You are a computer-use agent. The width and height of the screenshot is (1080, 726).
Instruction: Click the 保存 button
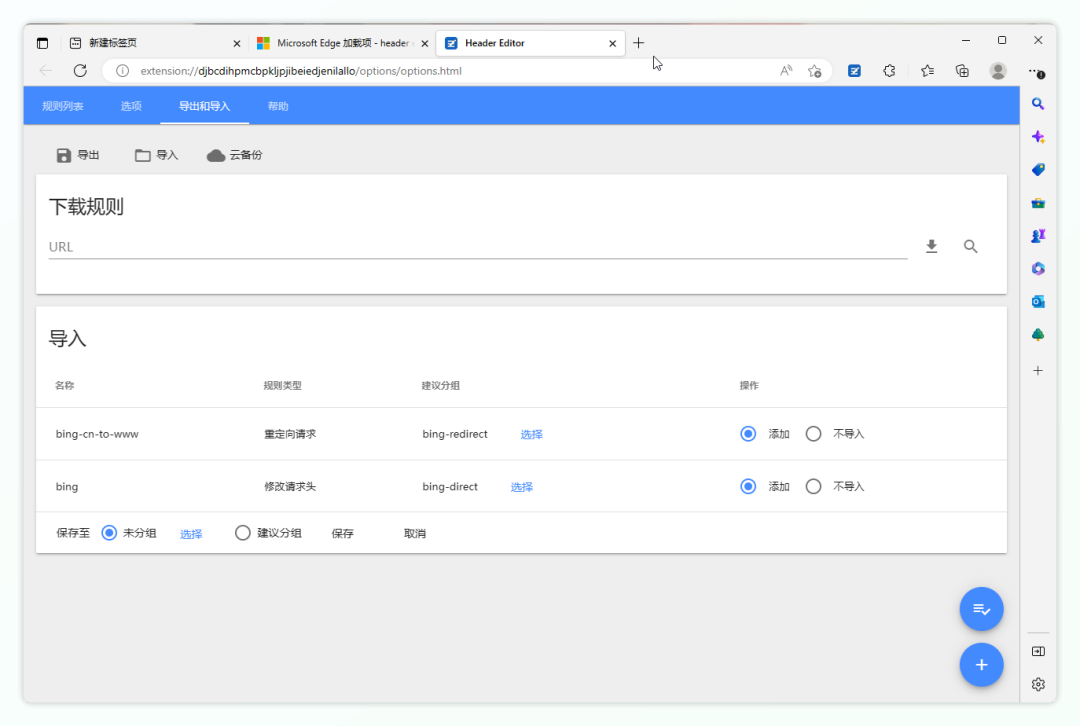point(342,534)
